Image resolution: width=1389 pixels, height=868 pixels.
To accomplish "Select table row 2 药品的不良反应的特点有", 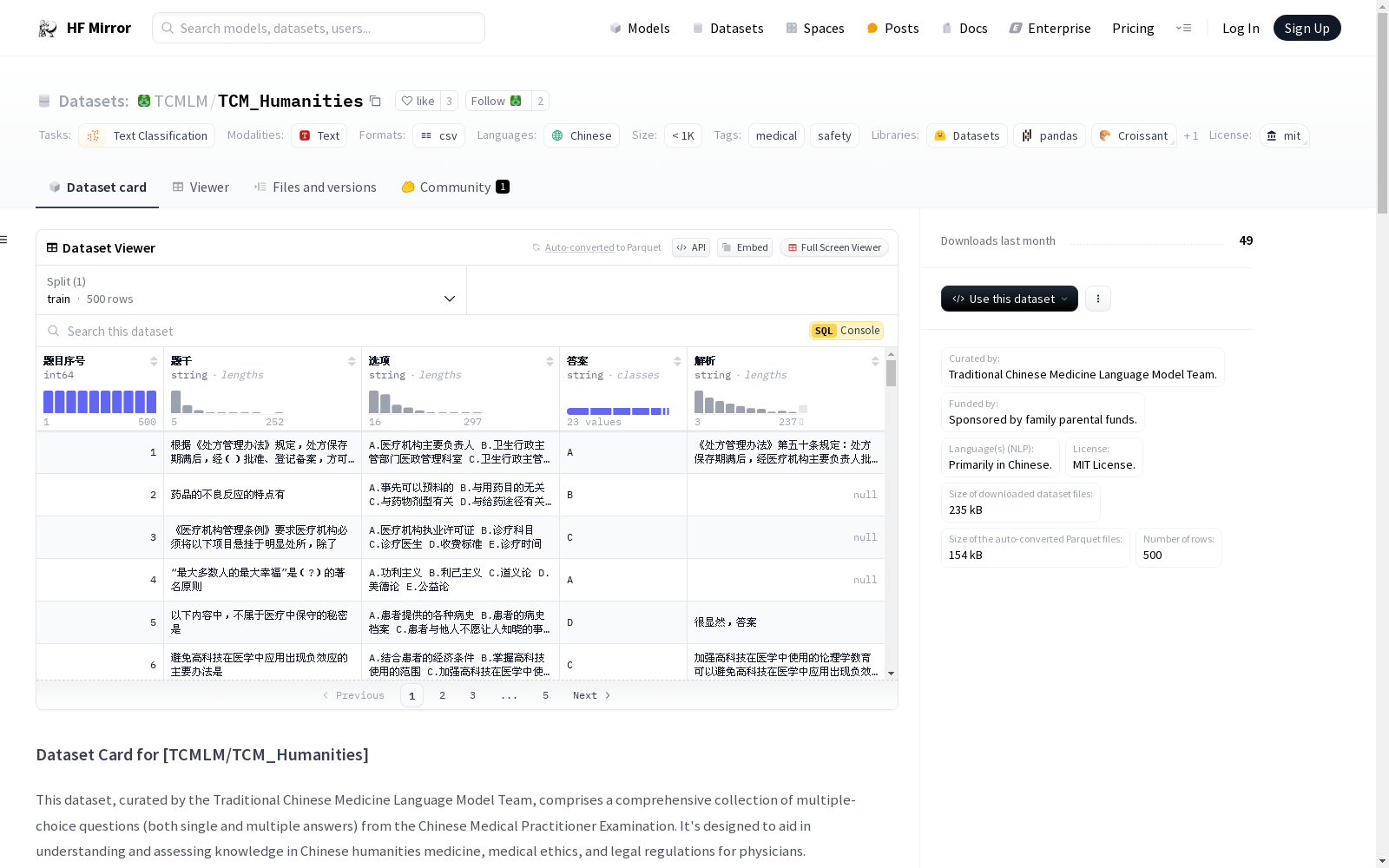I will tap(460, 495).
